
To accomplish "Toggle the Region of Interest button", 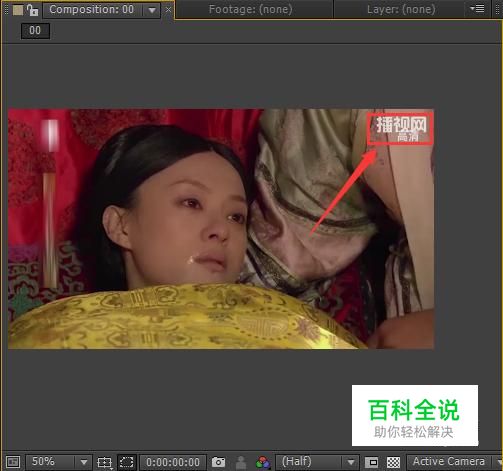I will pyautogui.click(x=371, y=462).
